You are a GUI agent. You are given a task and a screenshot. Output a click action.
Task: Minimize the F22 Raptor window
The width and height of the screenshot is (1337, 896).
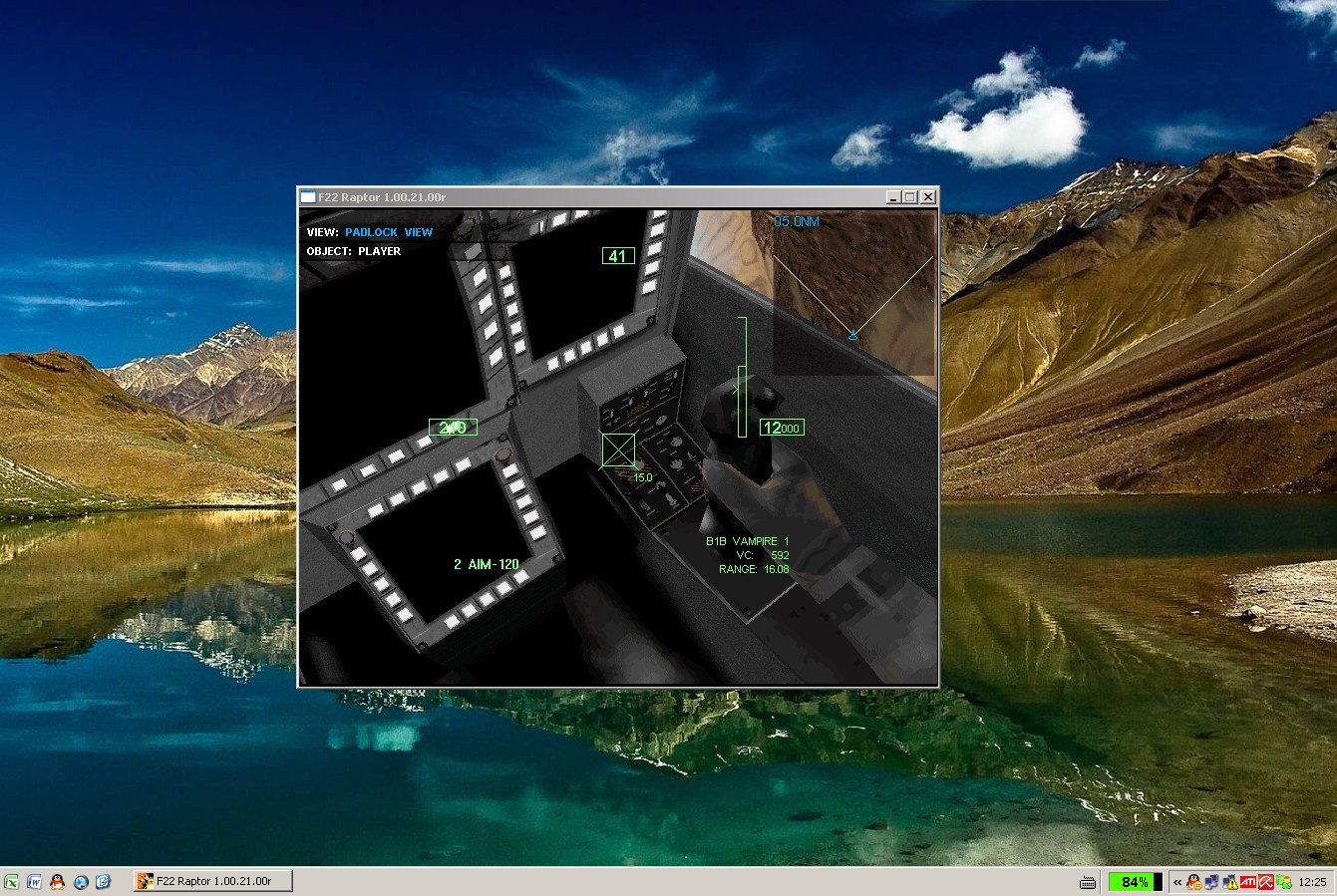(893, 197)
